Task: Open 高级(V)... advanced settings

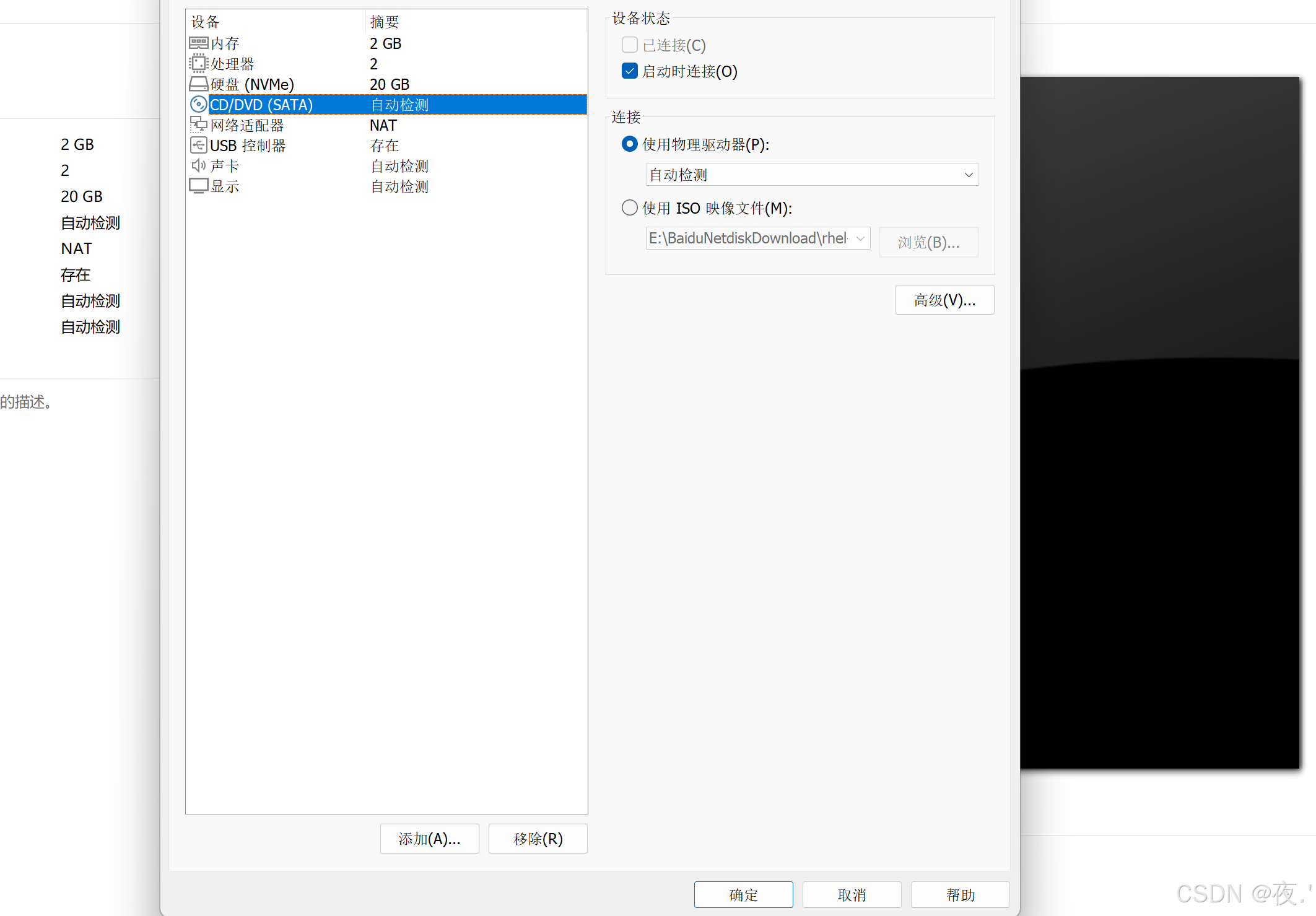Action: [944, 300]
